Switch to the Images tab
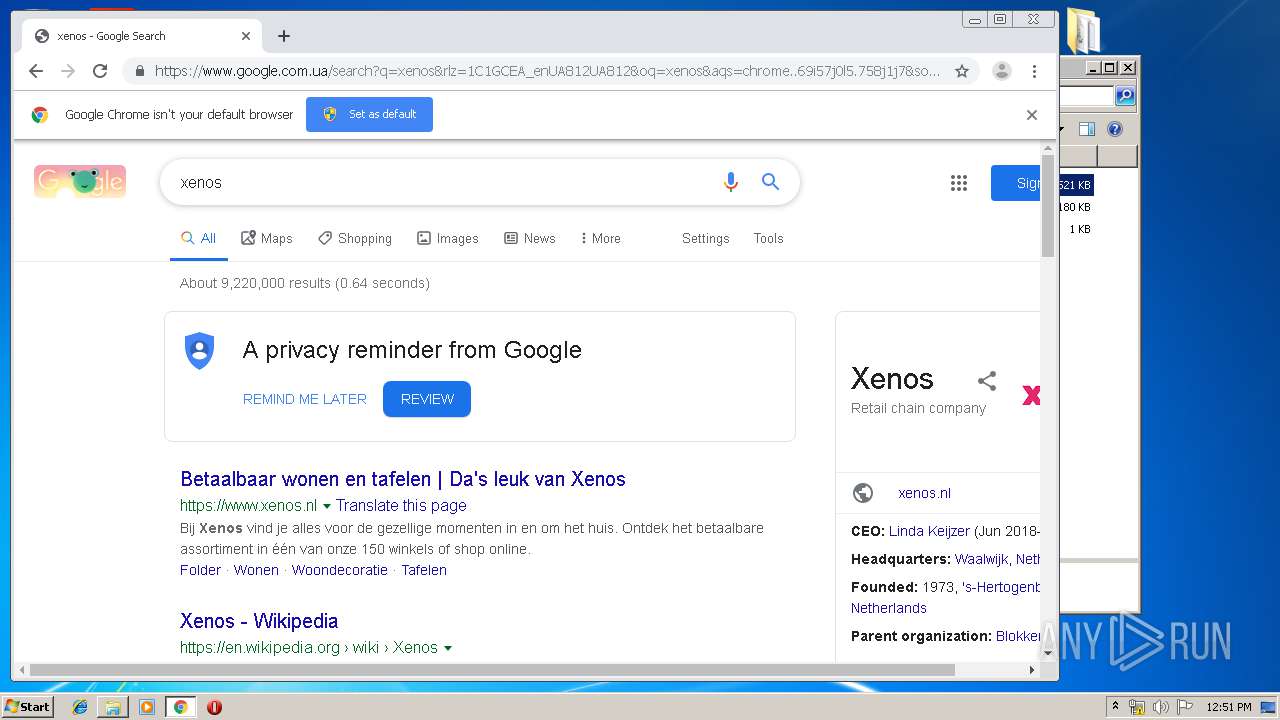The height and width of the screenshot is (720, 1280). point(448,239)
